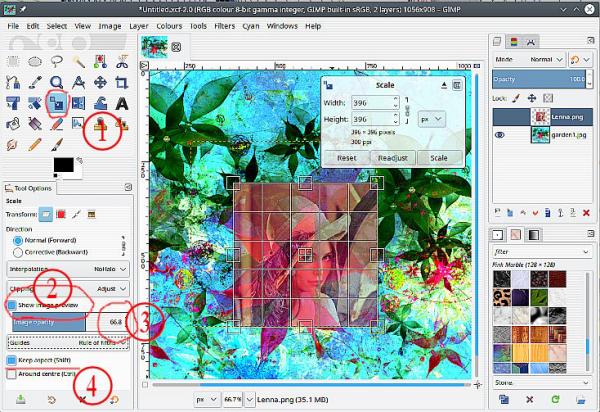Open the Guides dropdown

coord(68,343)
